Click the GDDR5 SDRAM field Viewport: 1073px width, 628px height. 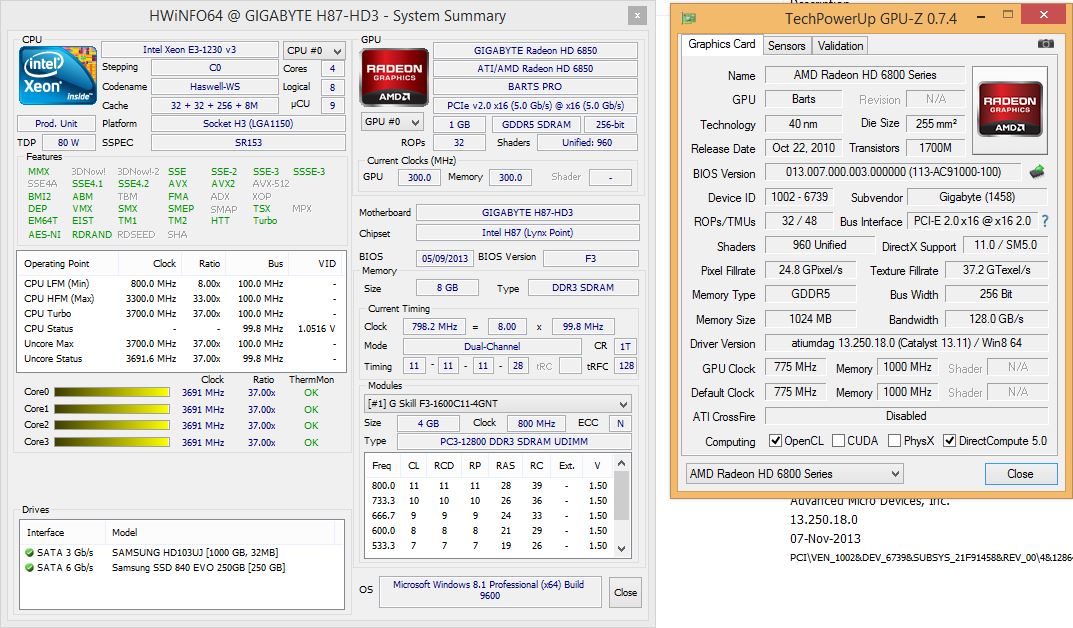pyautogui.click(x=536, y=125)
